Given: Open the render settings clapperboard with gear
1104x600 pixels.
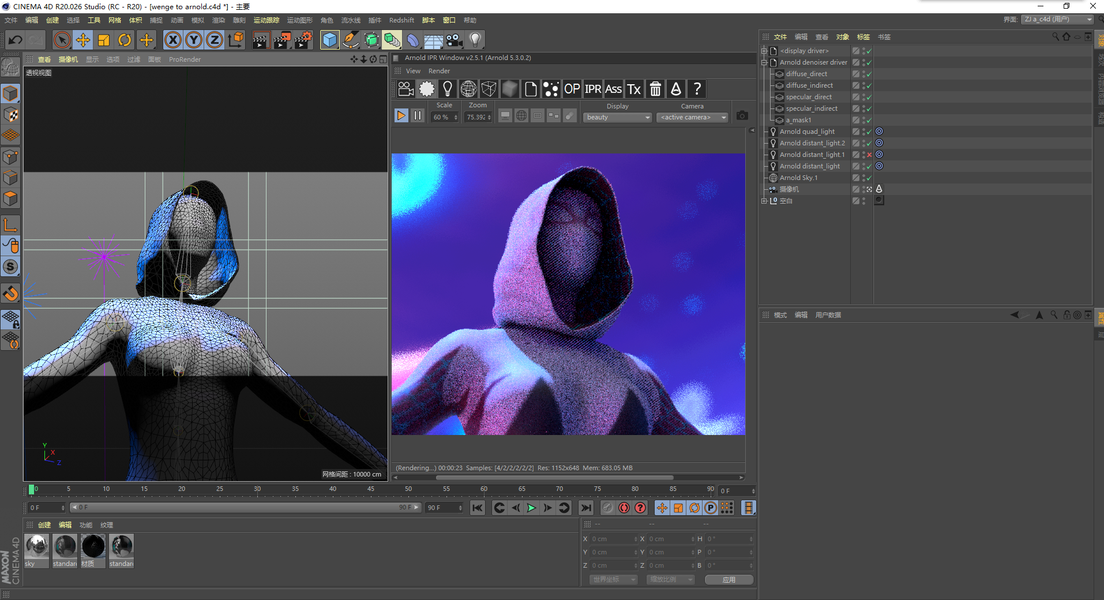Looking at the screenshot, I should [x=303, y=40].
